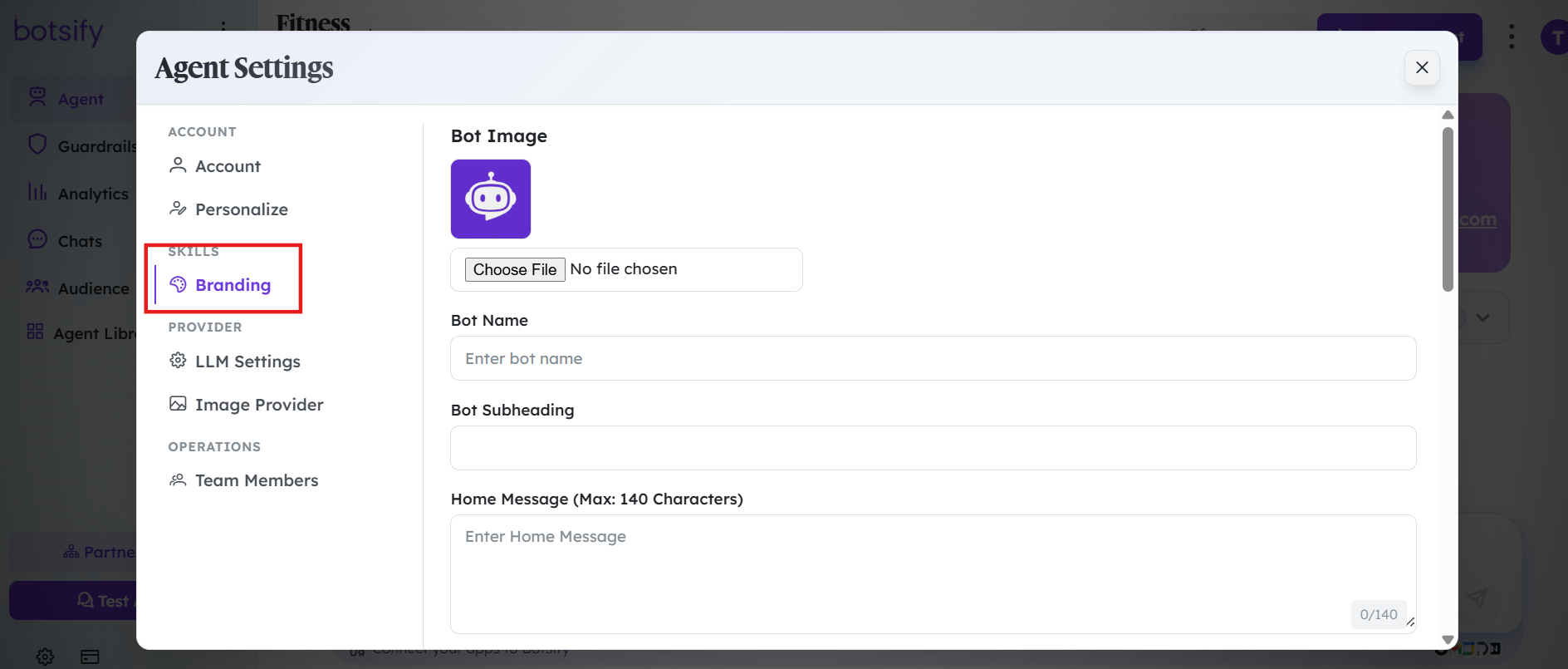Click the Test button in background sidebar

[73, 600]
